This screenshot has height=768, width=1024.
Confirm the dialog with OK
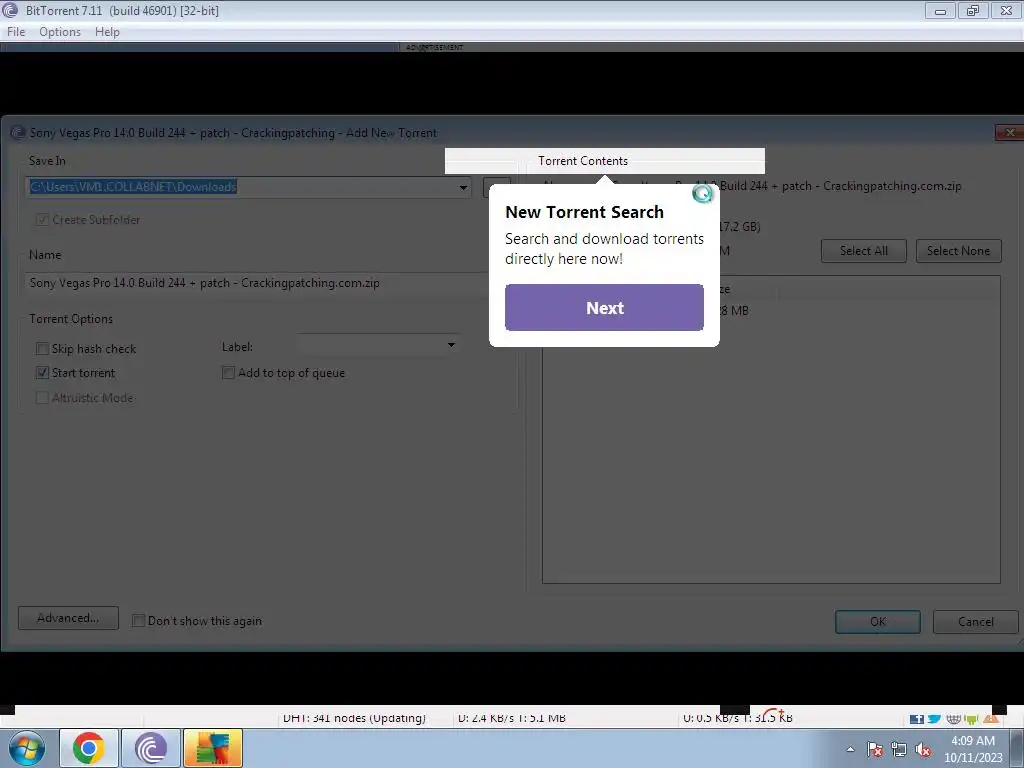pos(878,622)
